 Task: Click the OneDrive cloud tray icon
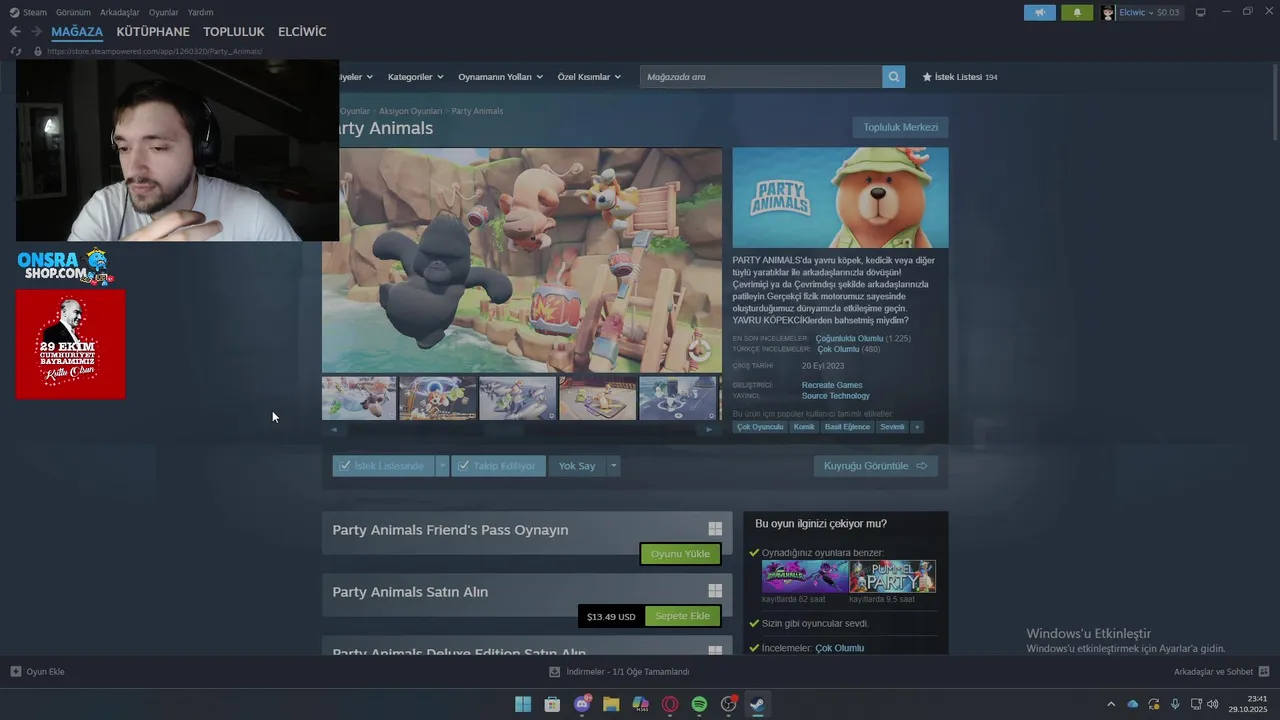pos(1133,704)
